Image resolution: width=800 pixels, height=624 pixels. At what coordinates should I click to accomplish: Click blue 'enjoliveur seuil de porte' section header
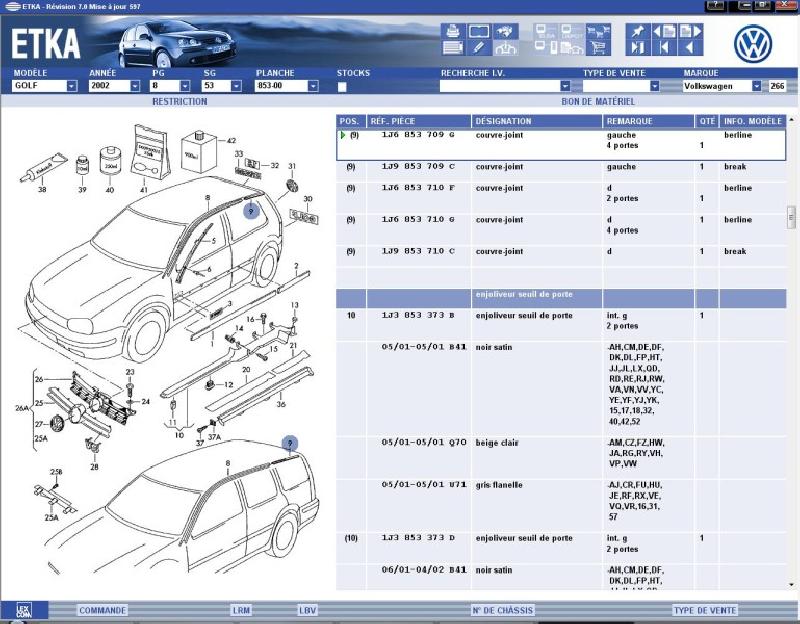click(x=561, y=298)
